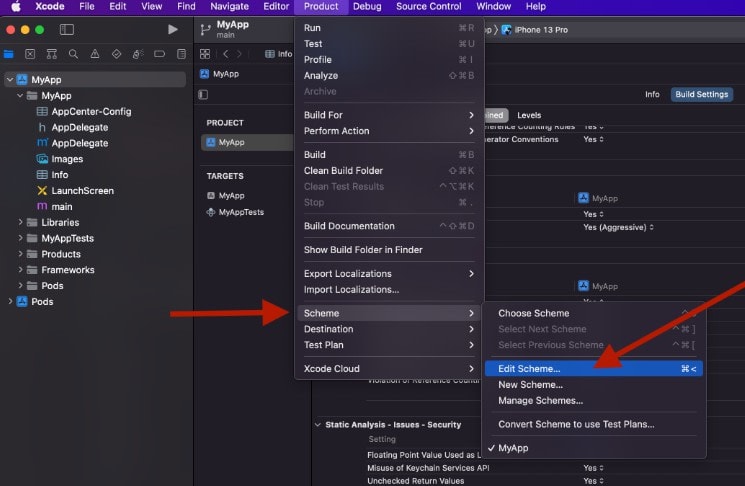Open the Yes (Aggressive) value popup
Image resolution: width=745 pixels, height=486 pixels.
tap(618, 227)
